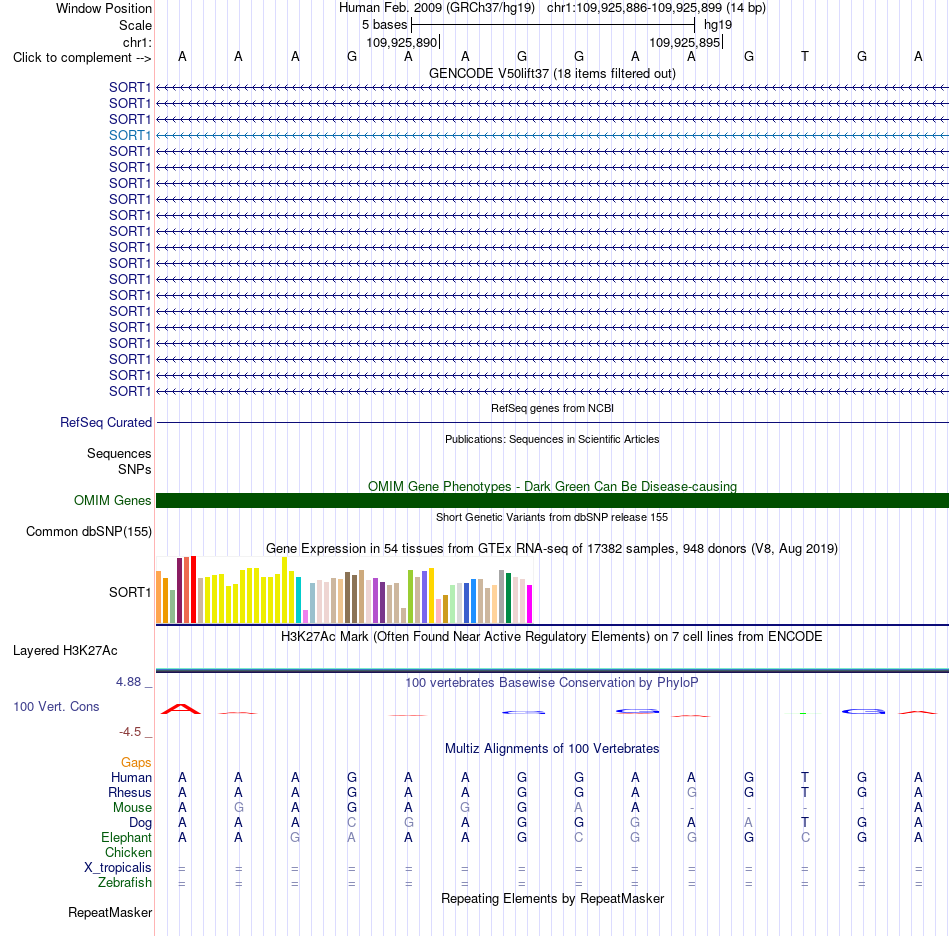This screenshot has height=936, width=950.
Task: Open the 'OMIM Gene Phenotypes' track title
Action: (x=552, y=486)
